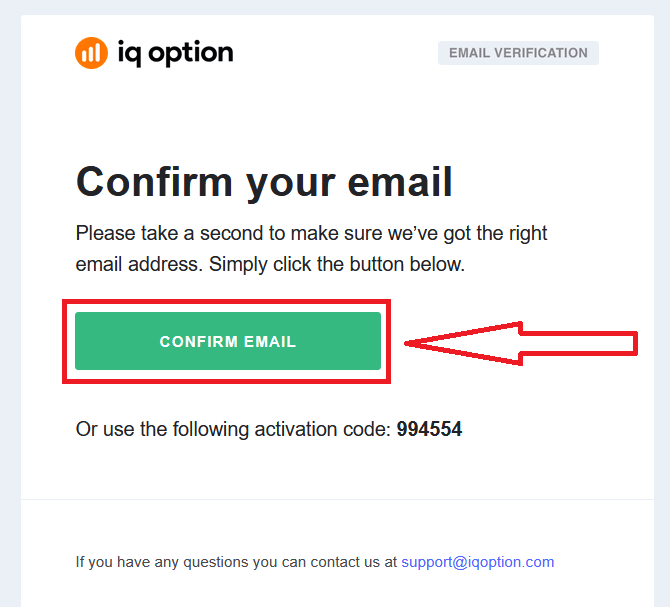670x607 pixels.
Task: Click the line starting "Please take a second"
Action: point(311,234)
